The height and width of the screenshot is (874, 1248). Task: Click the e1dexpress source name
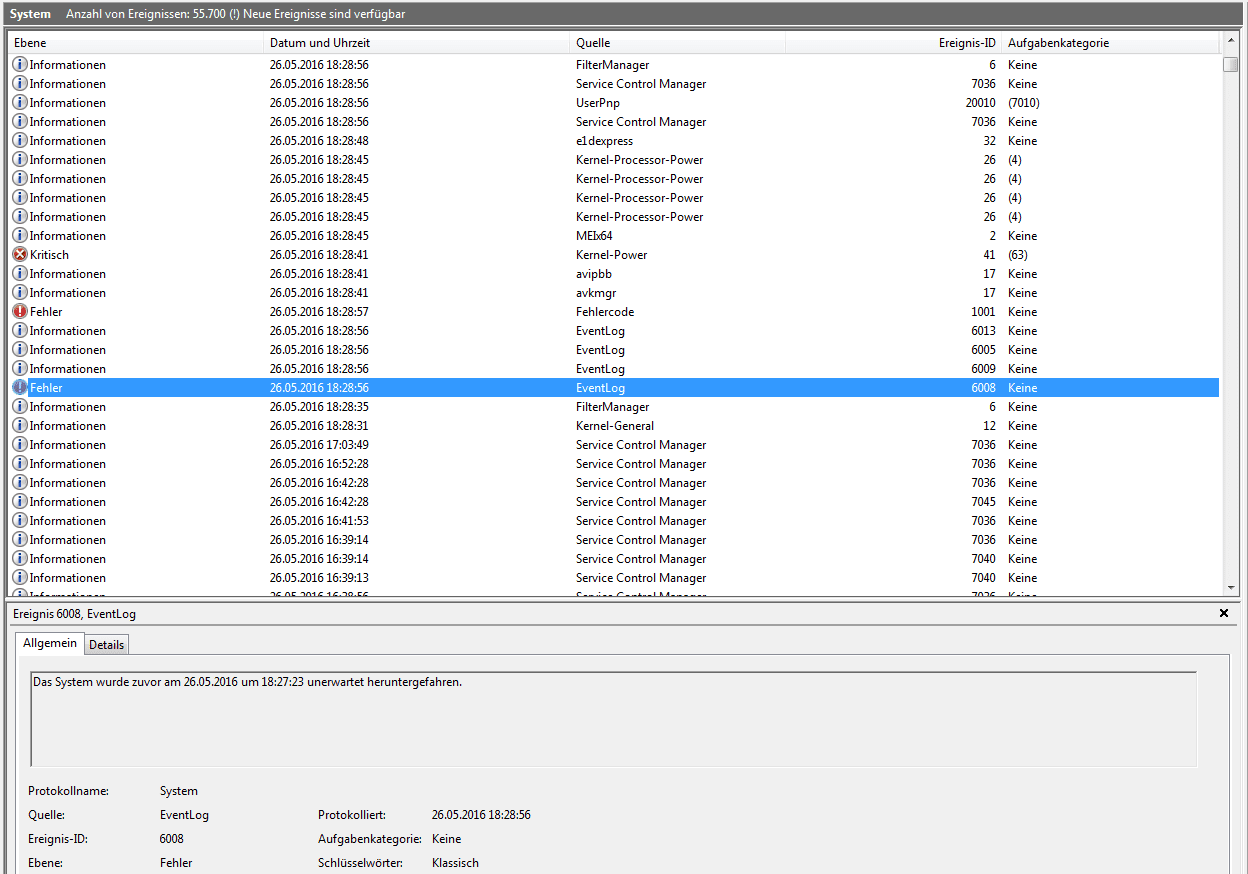604,141
